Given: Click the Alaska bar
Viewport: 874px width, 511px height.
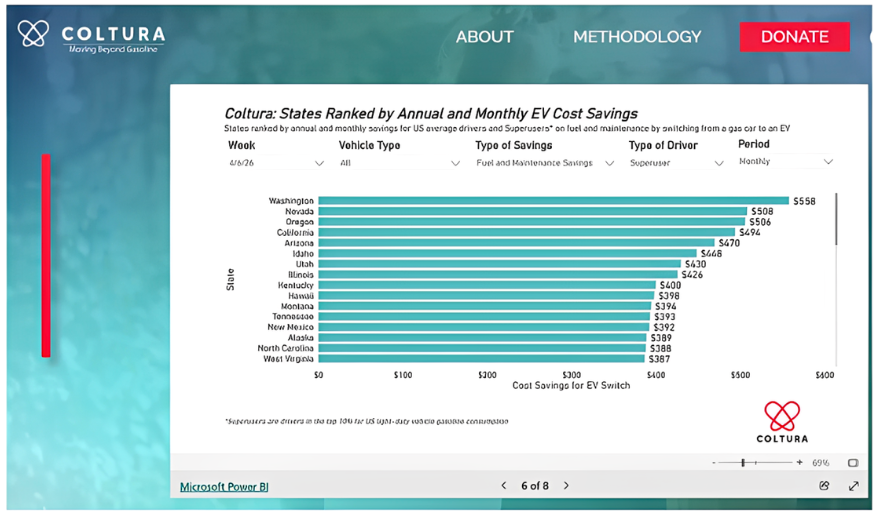Looking at the screenshot, I should pos(482,338).
